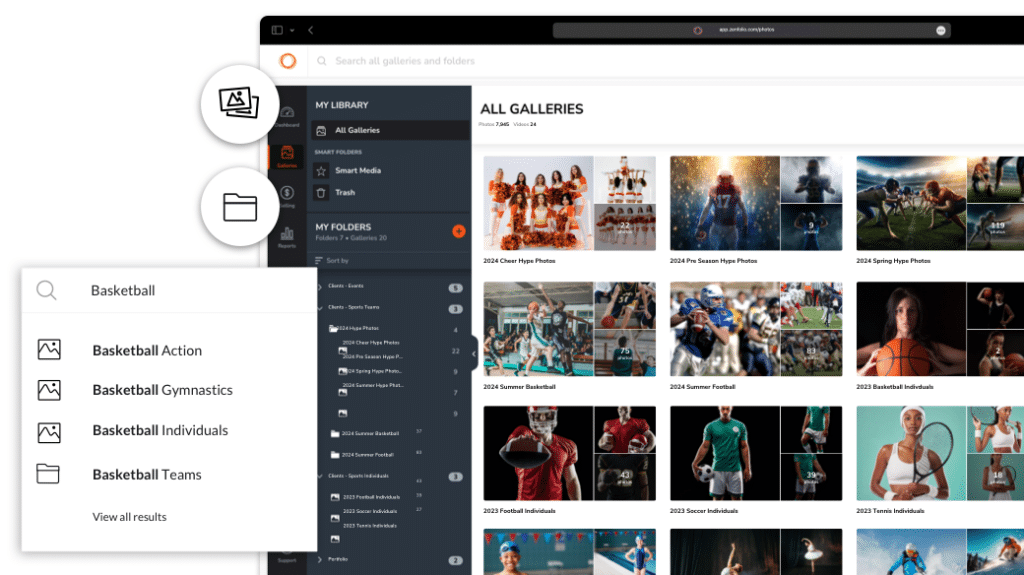The width and height of the screenshot is (1024, 575).
Task: Open the 2023 Soccer Individuals gallery thumbnail
Action: [756, 453]
